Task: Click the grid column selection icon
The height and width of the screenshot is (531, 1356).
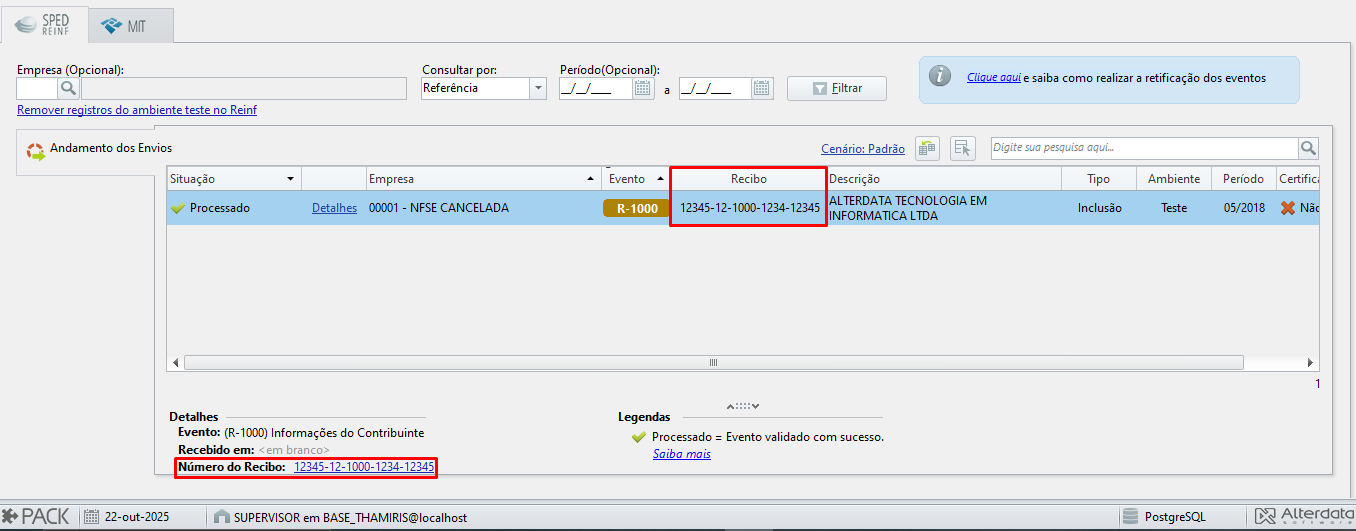Action: [x=963, y=148]
